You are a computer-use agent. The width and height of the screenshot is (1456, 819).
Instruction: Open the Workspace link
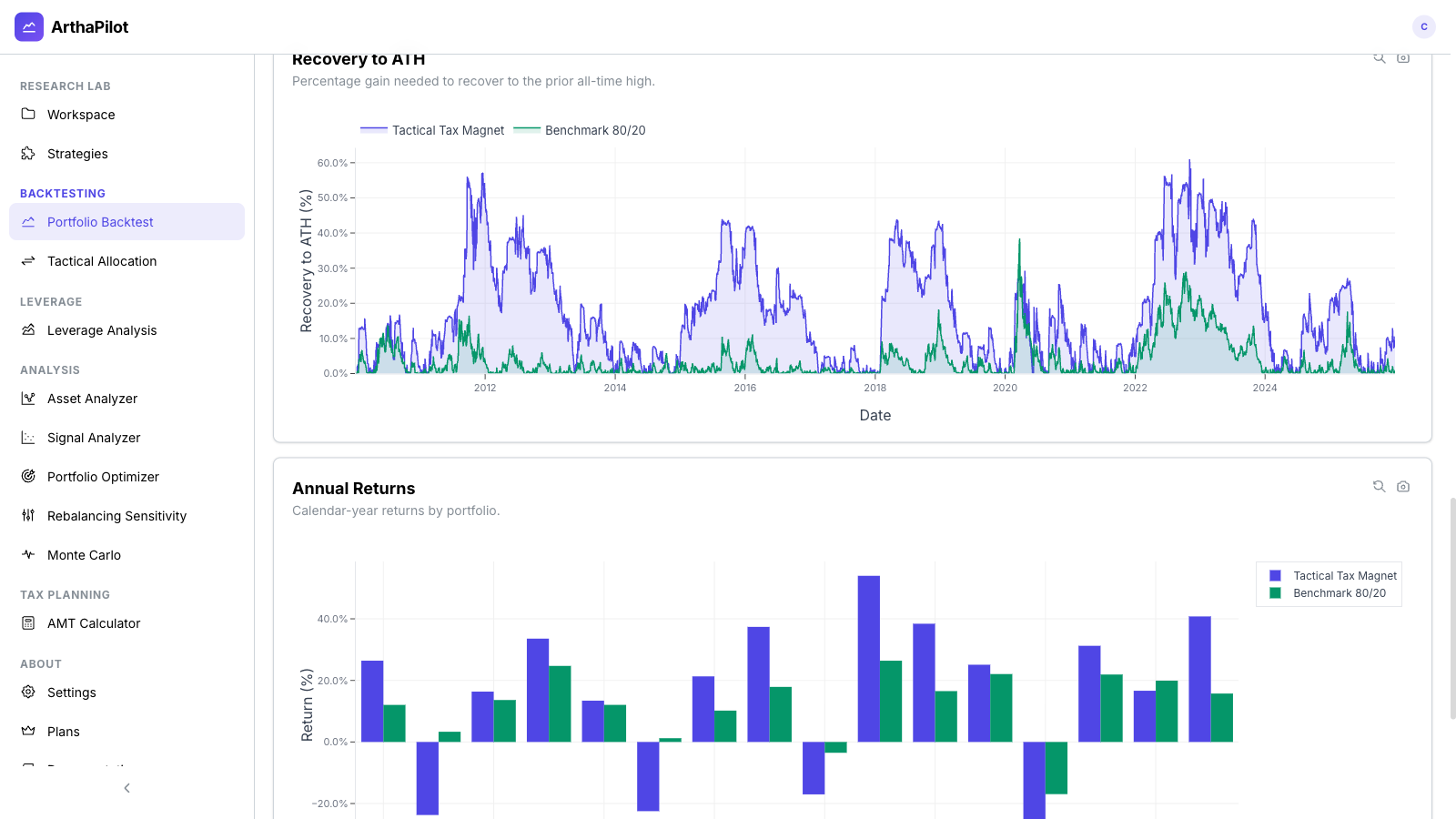(x=81, y=115)
